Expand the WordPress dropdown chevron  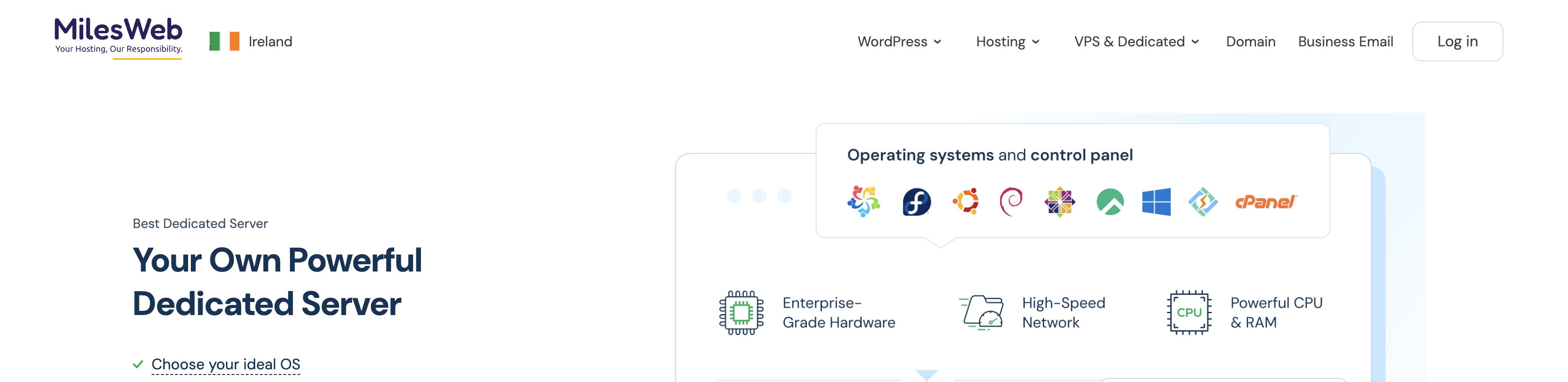pos(937,42)
